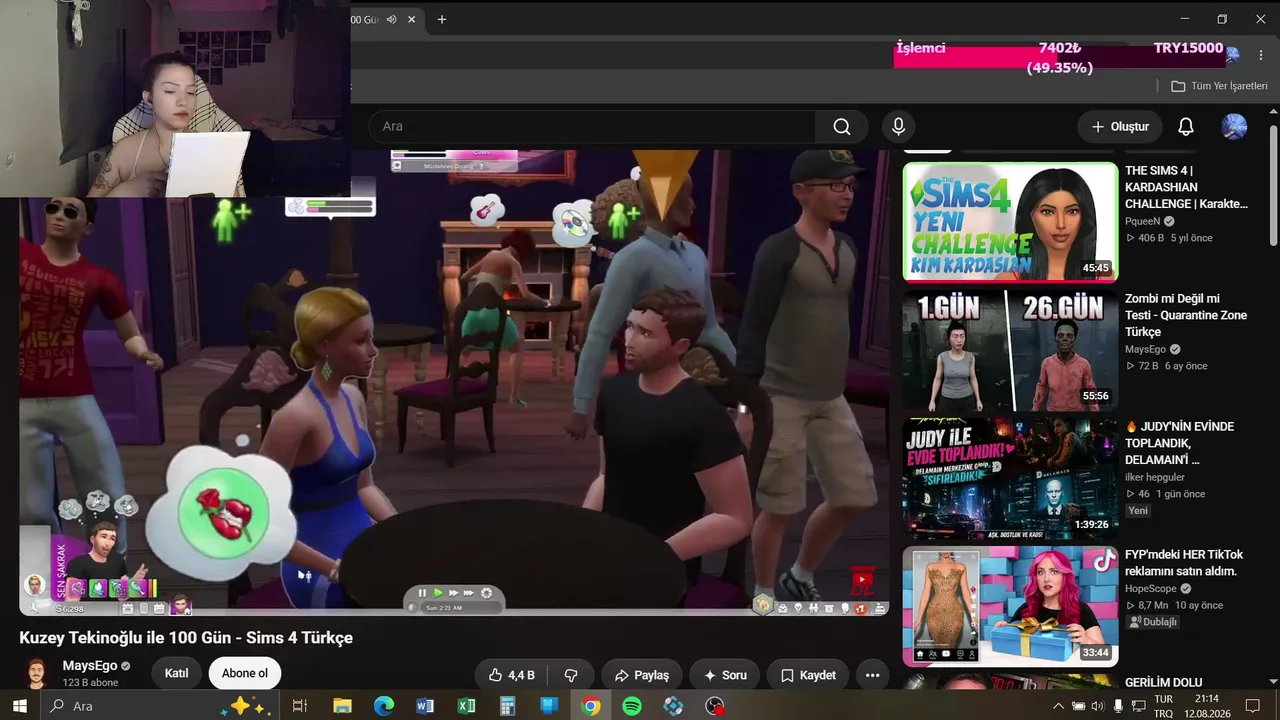Start voice search with the microphone icon
This screenshot has height=720, width=1280.
[898, 127]
